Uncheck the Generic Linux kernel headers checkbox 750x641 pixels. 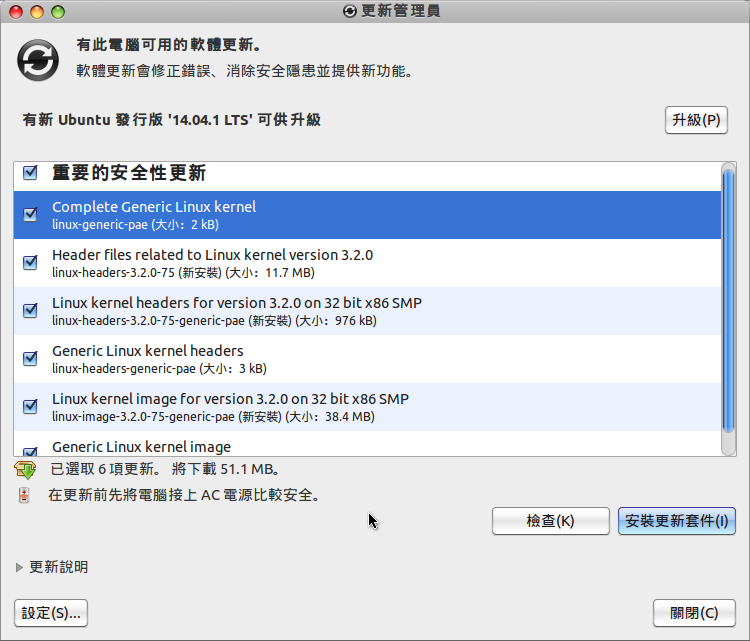pos(30,358)
